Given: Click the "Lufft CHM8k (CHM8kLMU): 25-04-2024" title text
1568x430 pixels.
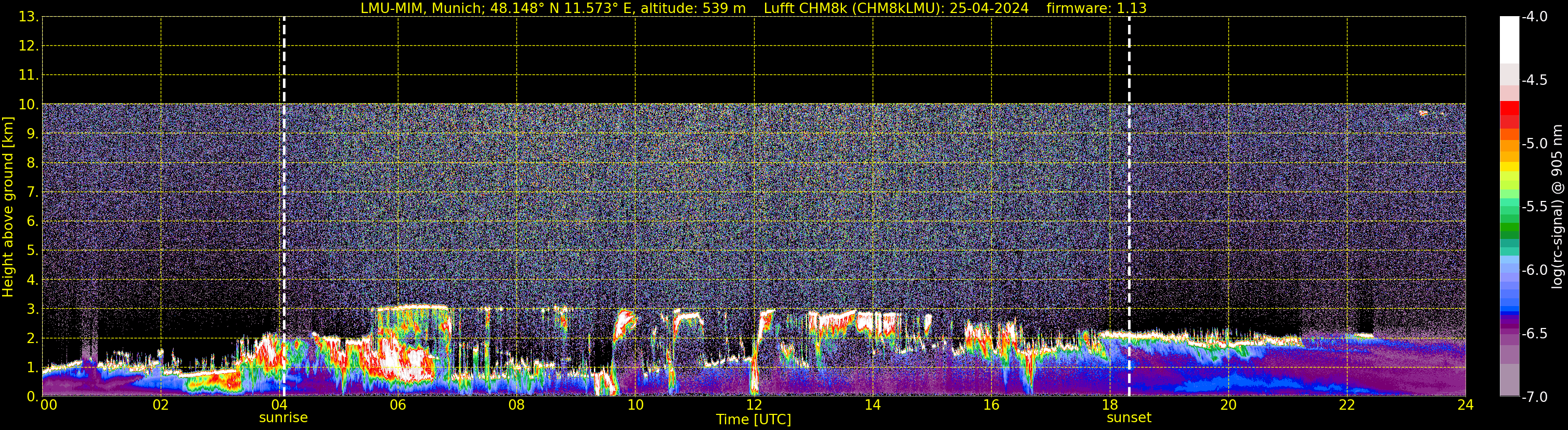Looking at the screenshot, I should pyautogui.click(x=896, y=8).
